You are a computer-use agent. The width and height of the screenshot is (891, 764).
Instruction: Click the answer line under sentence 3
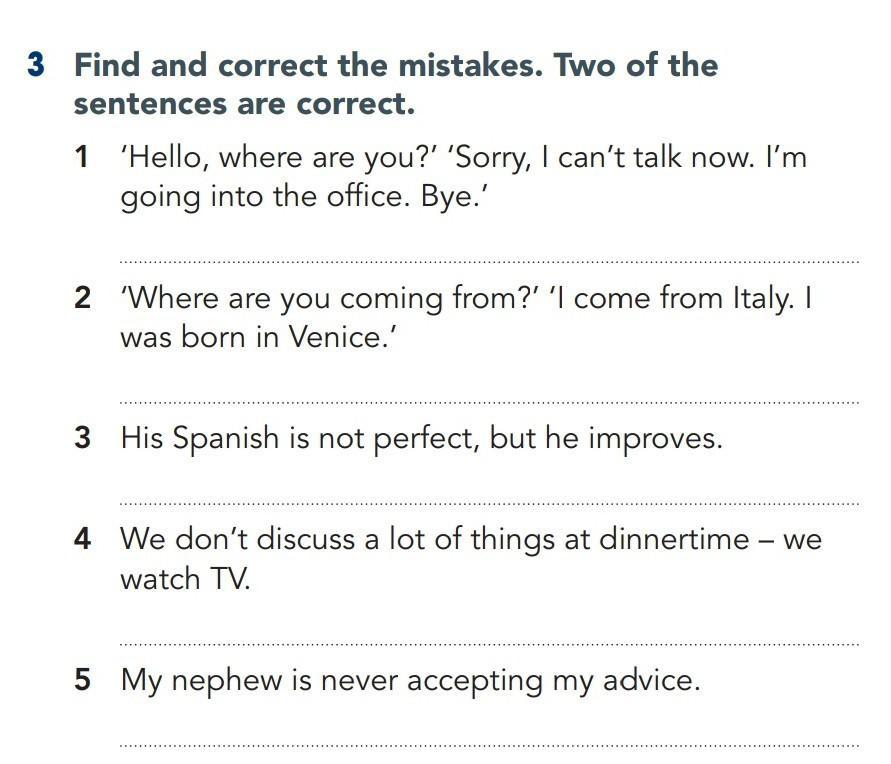point(489,503)
